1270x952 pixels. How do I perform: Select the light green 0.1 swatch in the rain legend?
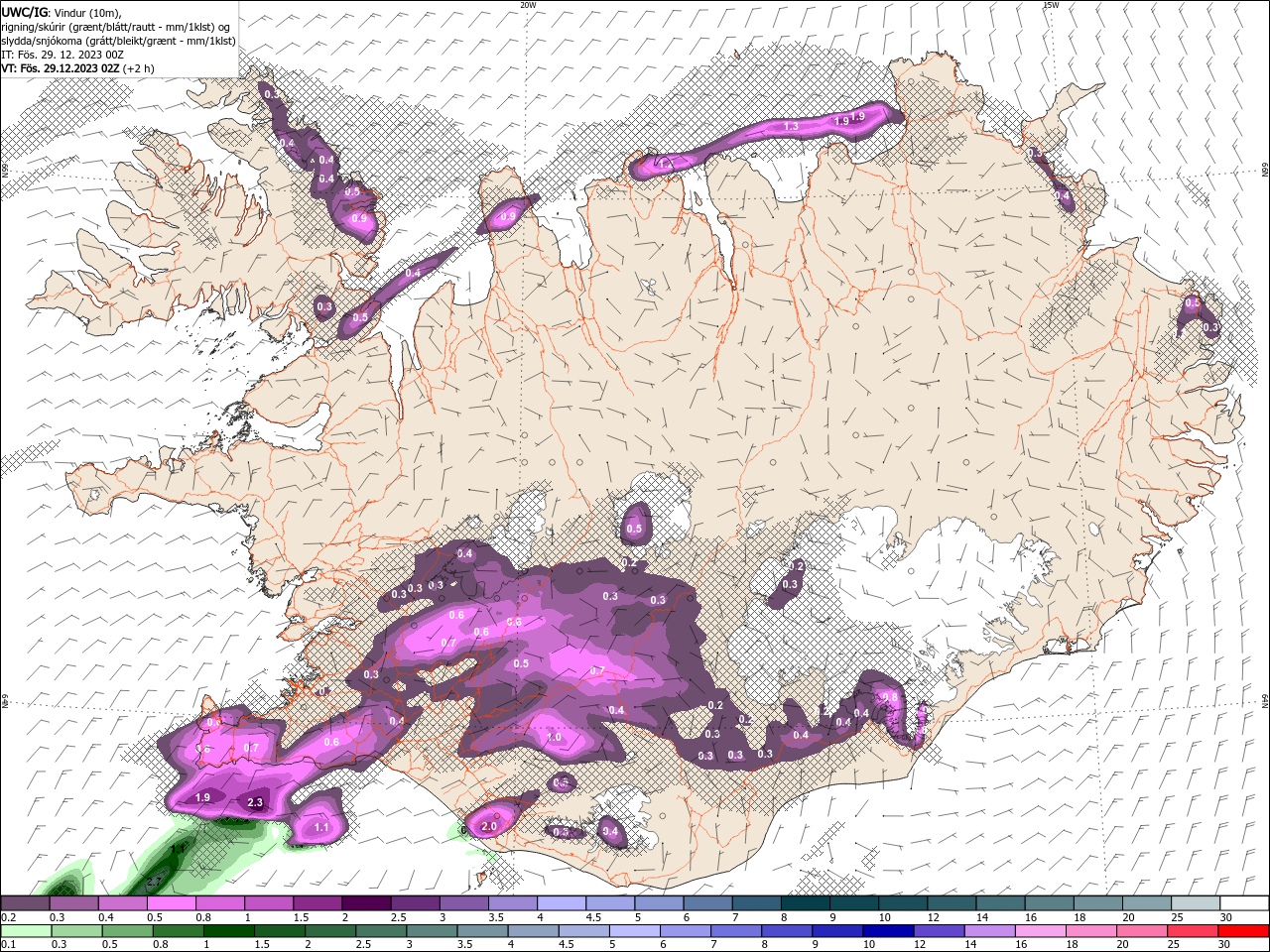[x=25, y=931]
